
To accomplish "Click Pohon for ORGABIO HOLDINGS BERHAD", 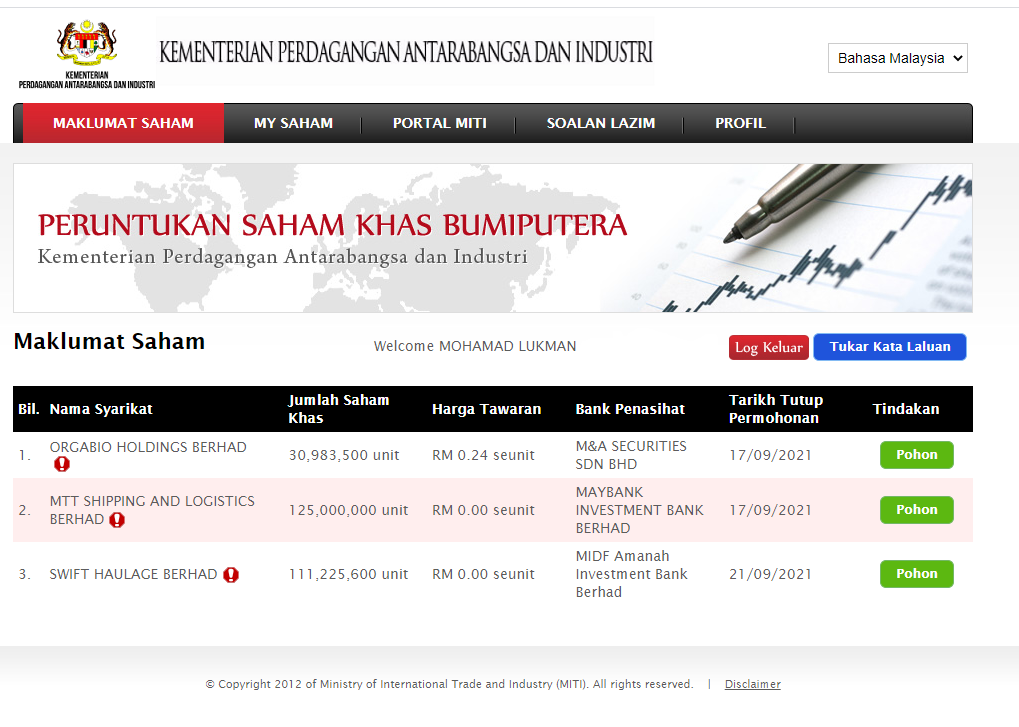I will click(916, 455).
